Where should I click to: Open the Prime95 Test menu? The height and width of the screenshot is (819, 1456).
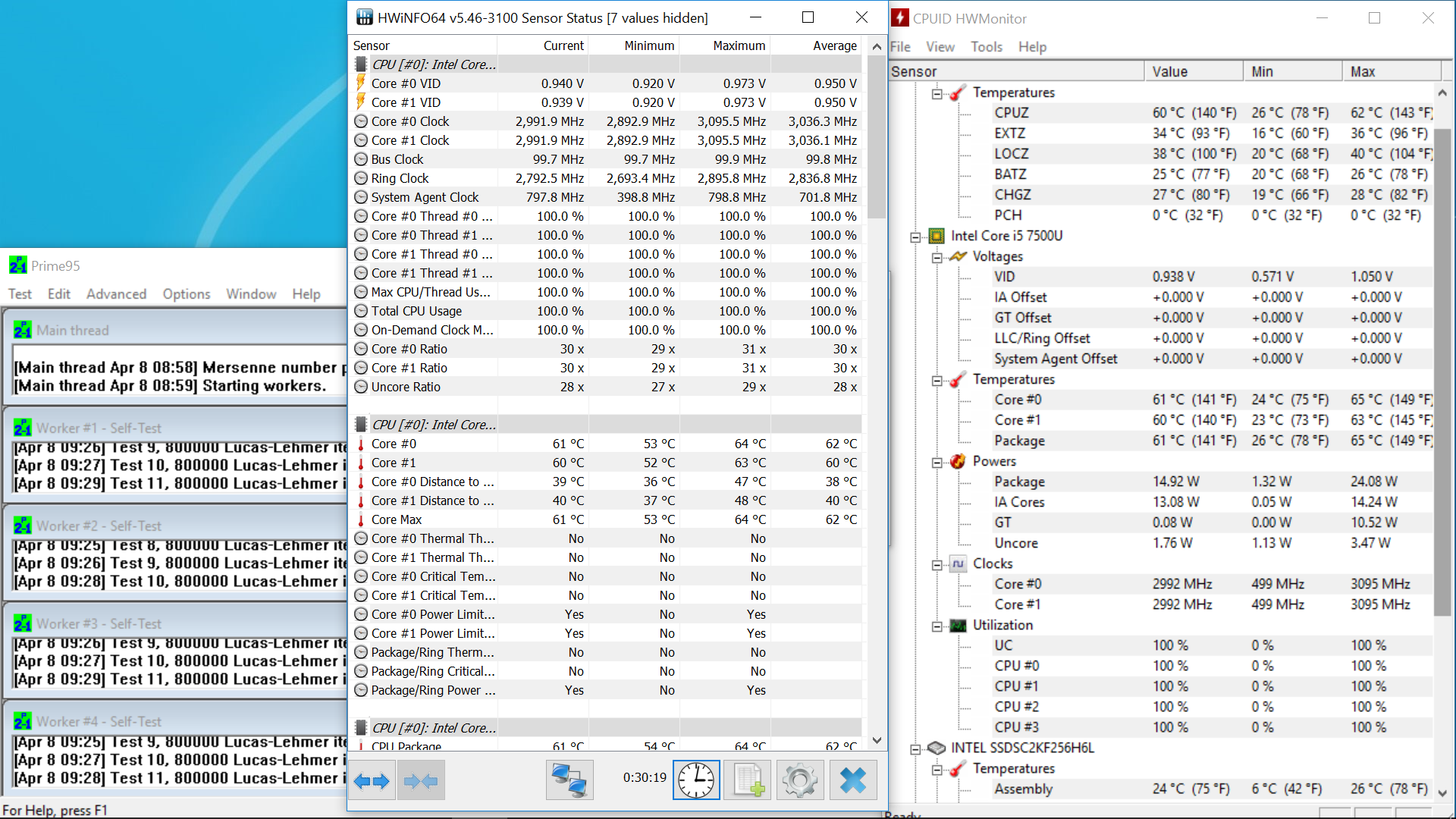pyautogui.click(x=20, y=293)
